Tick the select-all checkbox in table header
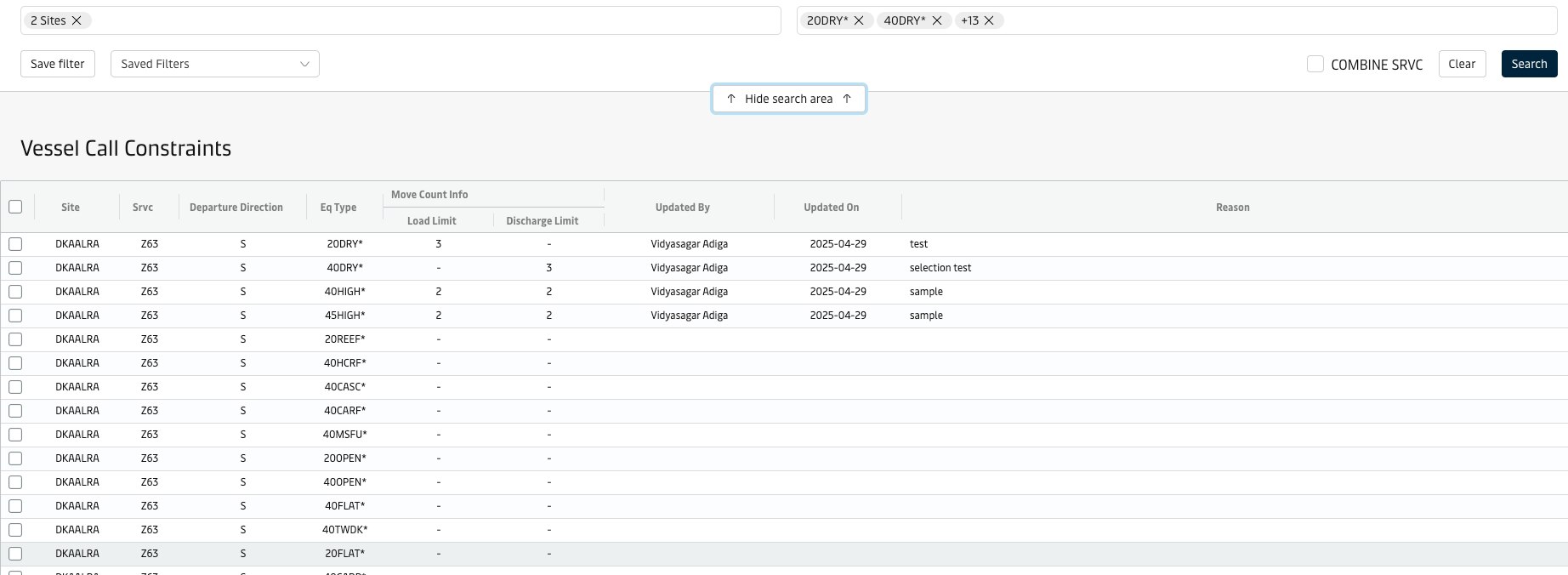The image size is (1568, 575). [15, 207]
